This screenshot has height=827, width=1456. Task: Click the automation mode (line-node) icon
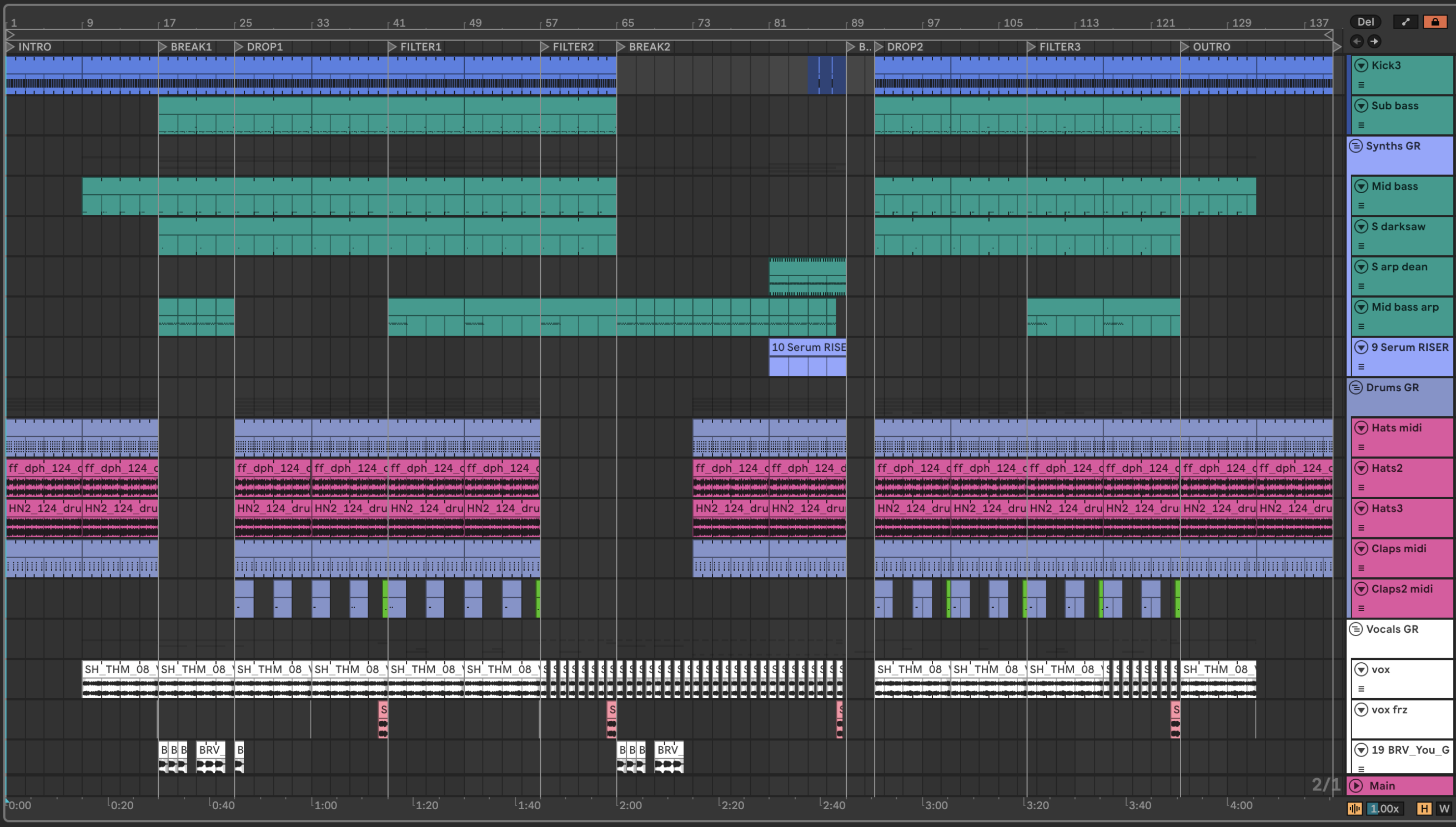(x=1405, y=22)
